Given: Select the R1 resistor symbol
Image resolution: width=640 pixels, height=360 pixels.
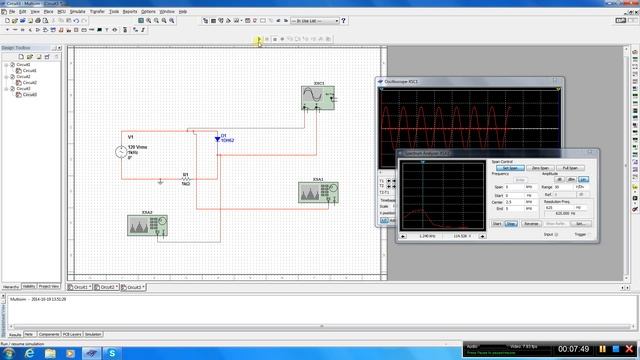Looking at the screenshot, I should click(x=186, y=179).
